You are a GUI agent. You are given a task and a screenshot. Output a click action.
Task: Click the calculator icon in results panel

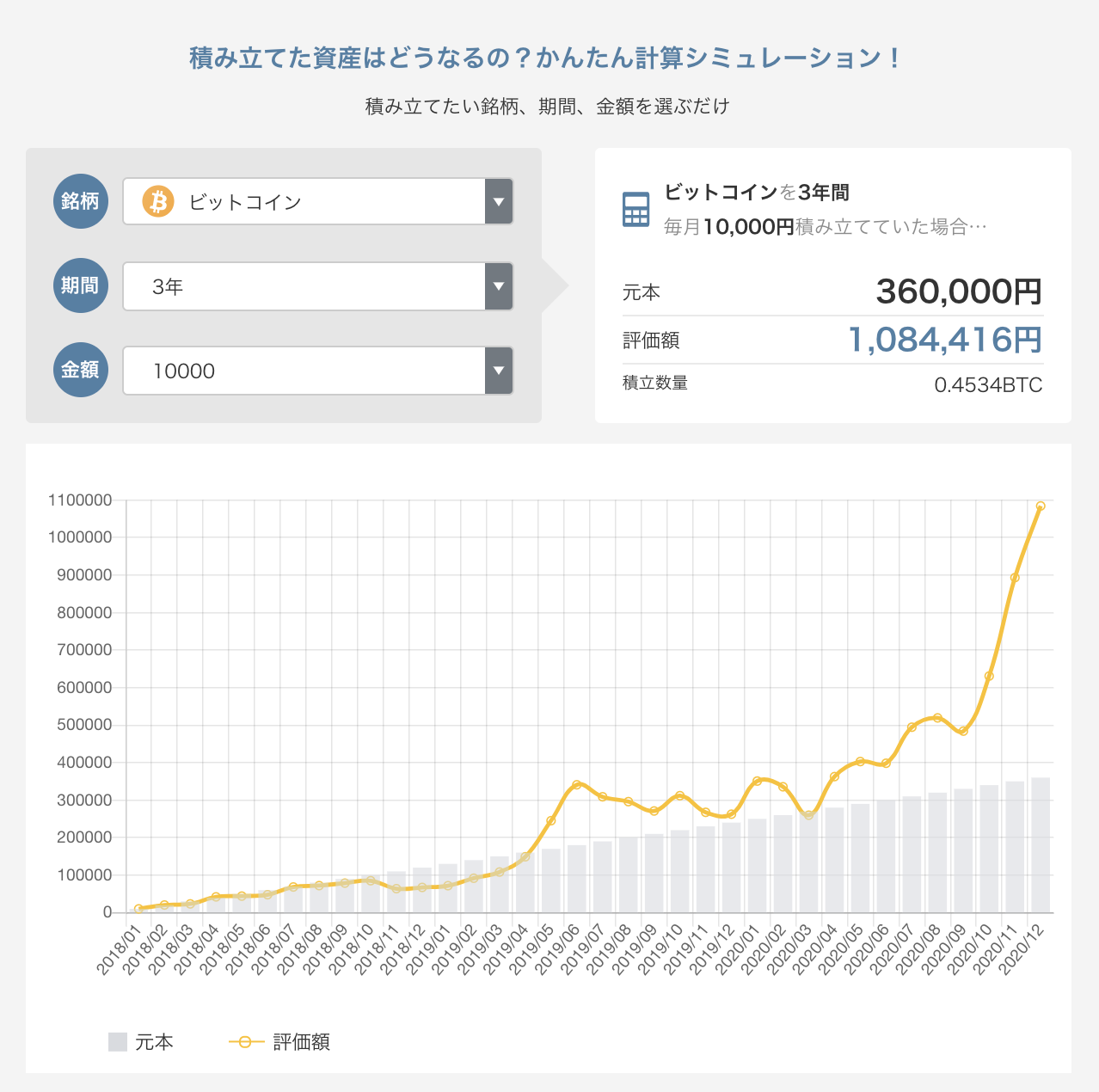(x=635, y=210)
